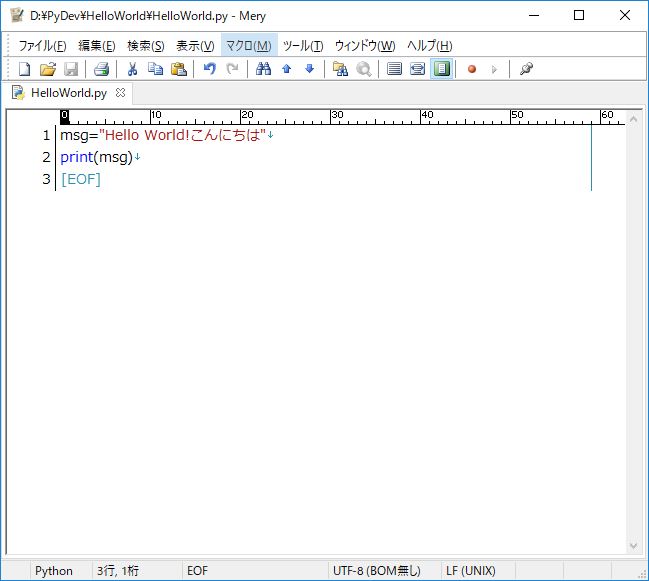Open Find with the binoculars icon

[263, 69]
